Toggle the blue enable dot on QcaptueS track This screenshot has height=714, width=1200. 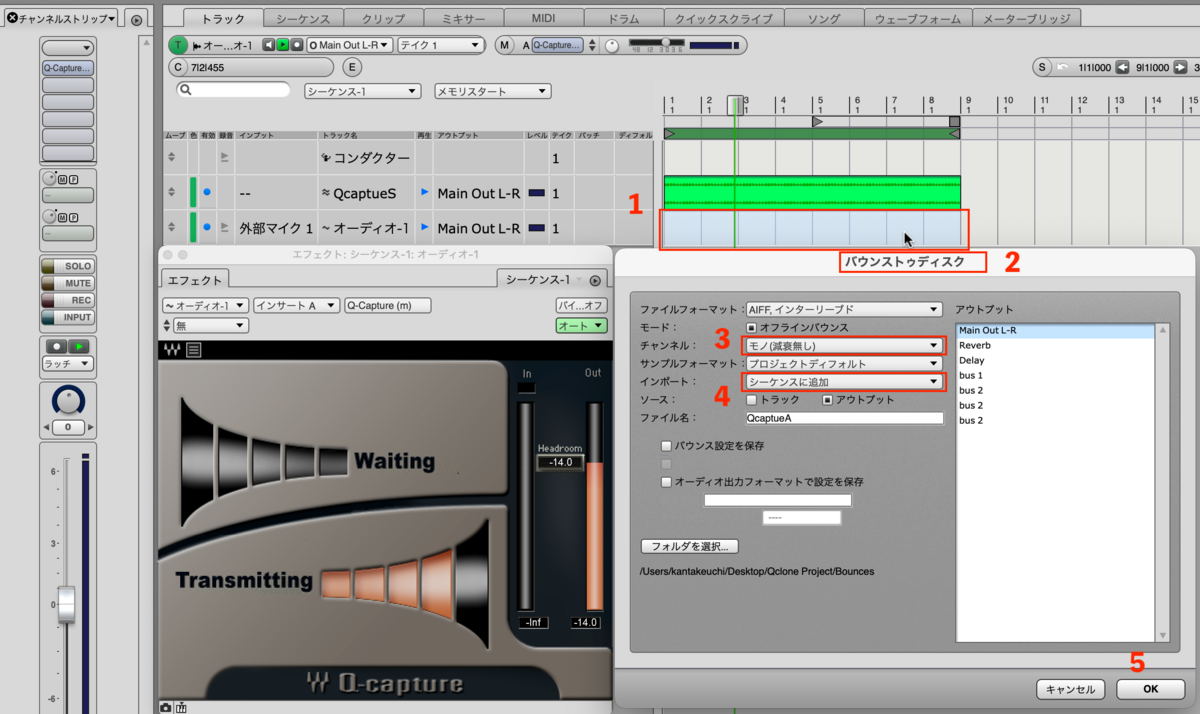coord(207,192)
